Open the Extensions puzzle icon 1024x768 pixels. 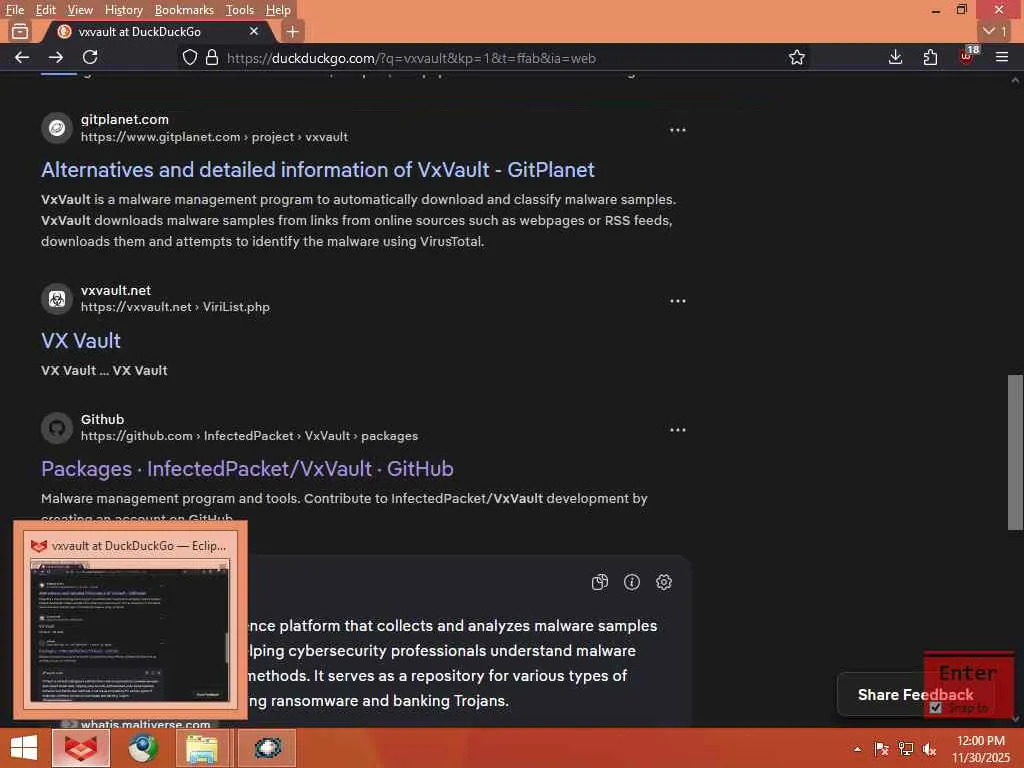[930, 57]
